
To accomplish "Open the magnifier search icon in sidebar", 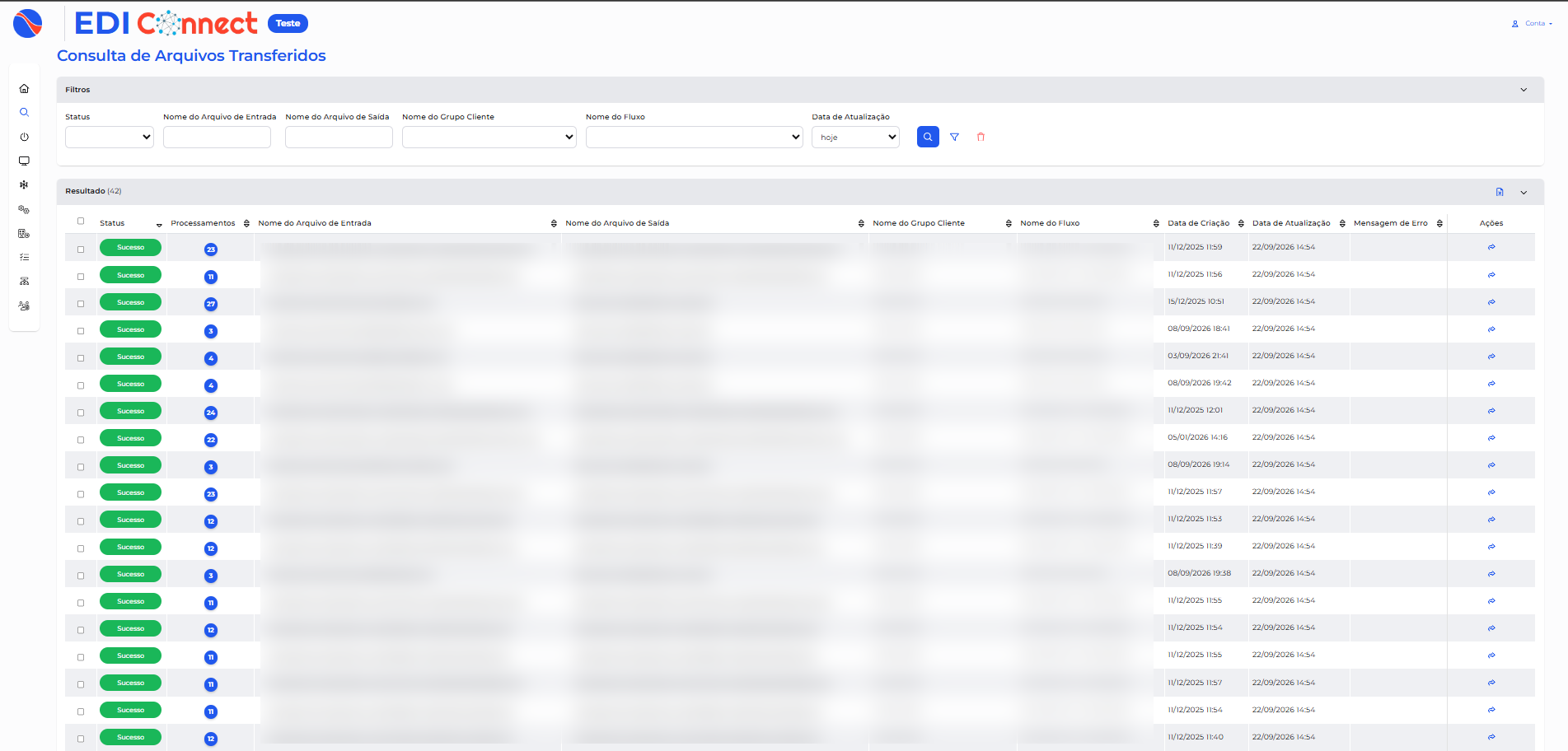I will click(x=24, y=112).
